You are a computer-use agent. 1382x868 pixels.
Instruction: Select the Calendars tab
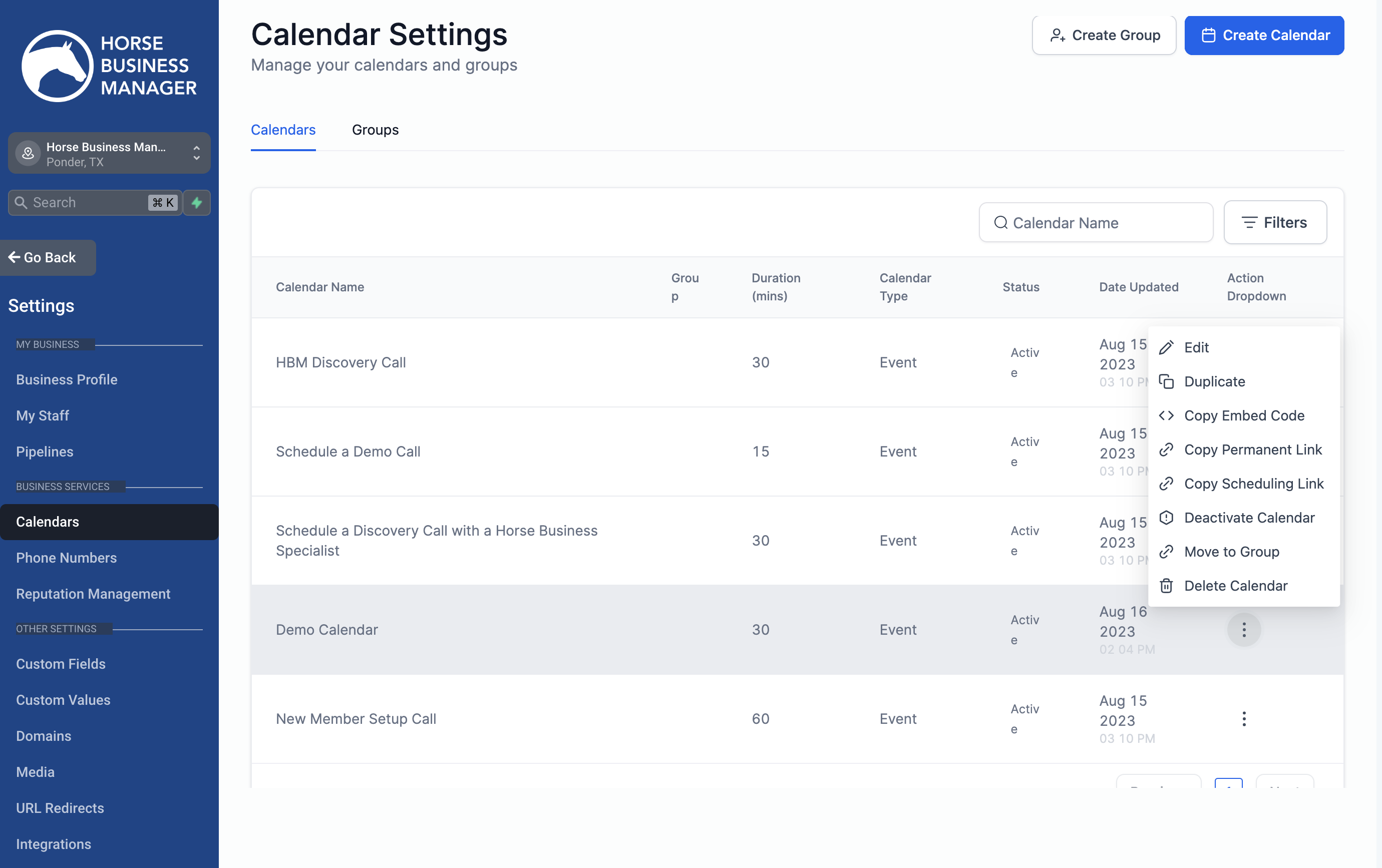point(283,130)
